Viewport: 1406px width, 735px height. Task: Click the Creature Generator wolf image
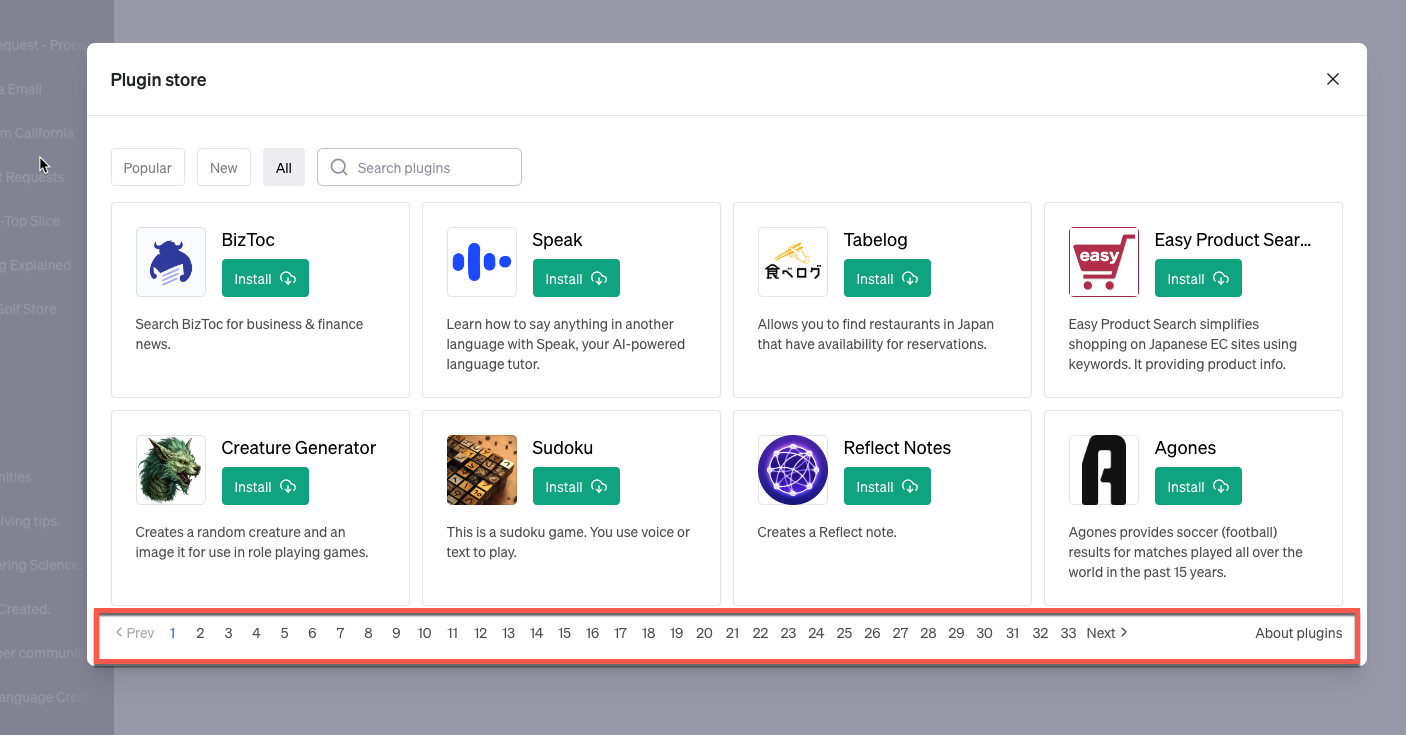[171, 470]
